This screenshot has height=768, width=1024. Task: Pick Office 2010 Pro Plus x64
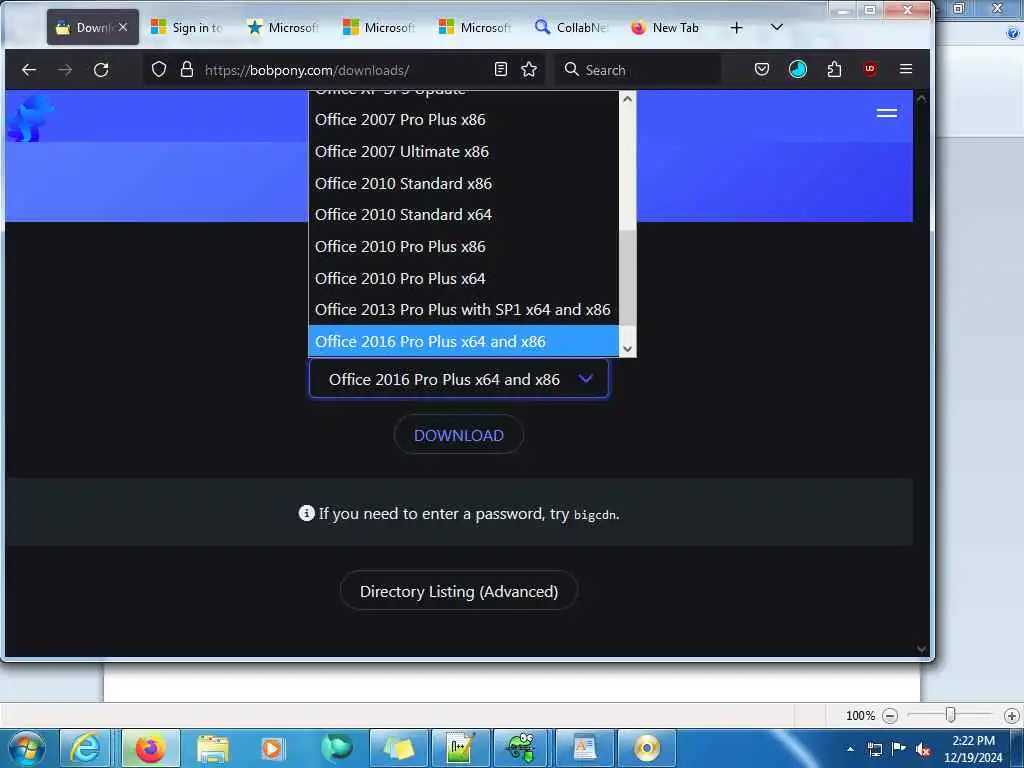(463, 279)
